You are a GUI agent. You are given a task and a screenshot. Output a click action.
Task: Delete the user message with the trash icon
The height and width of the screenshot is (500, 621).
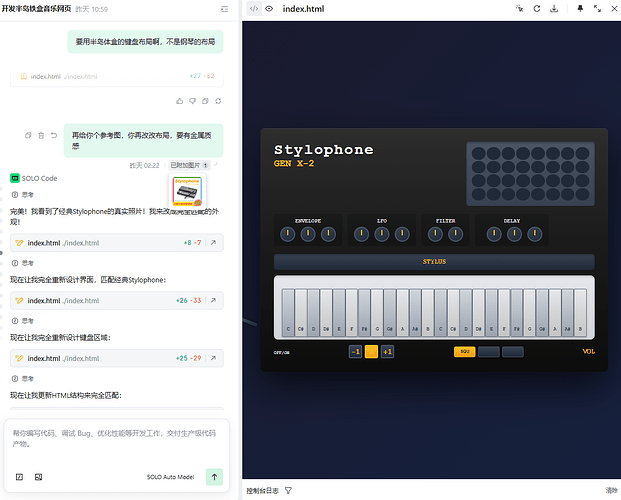[41, 135]
